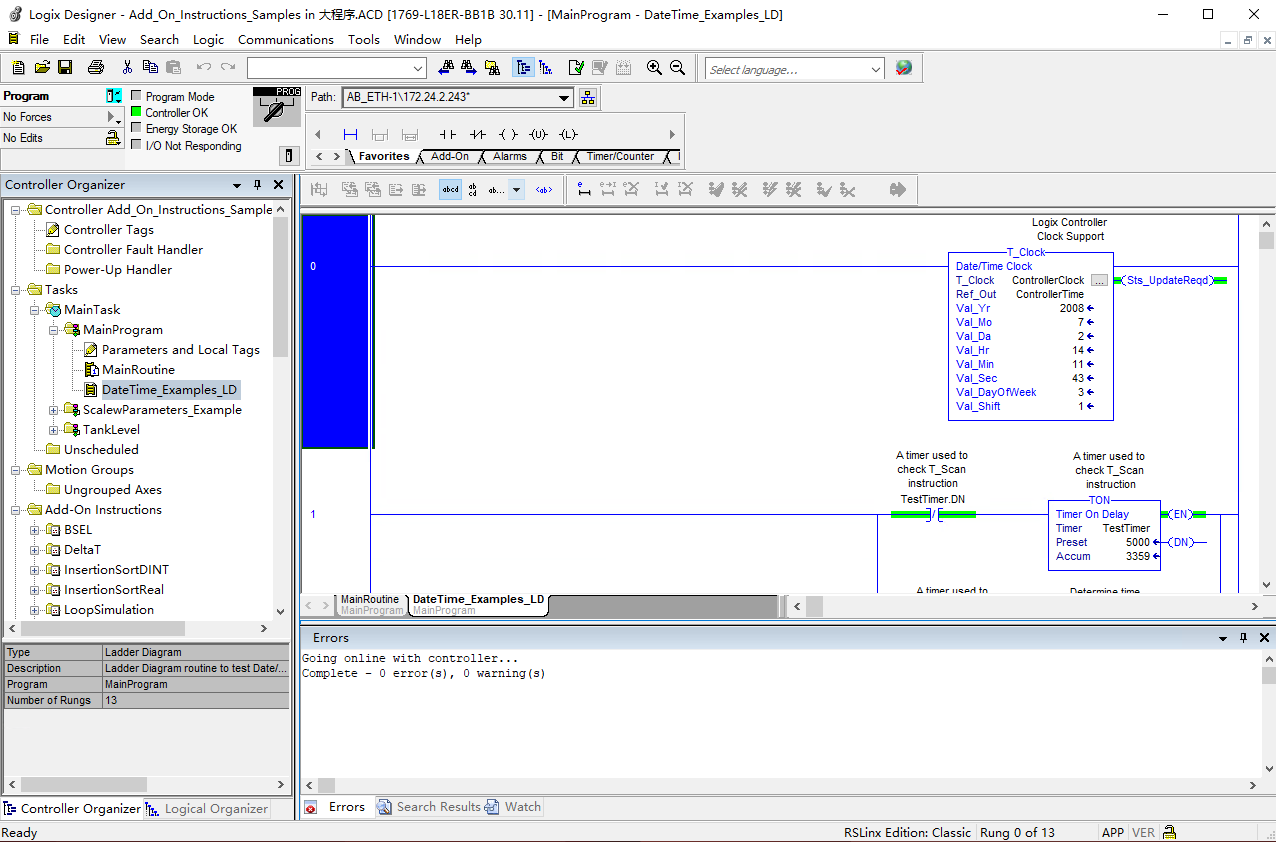Open the Tools menu
The image size is (1276, 842).
364,40
